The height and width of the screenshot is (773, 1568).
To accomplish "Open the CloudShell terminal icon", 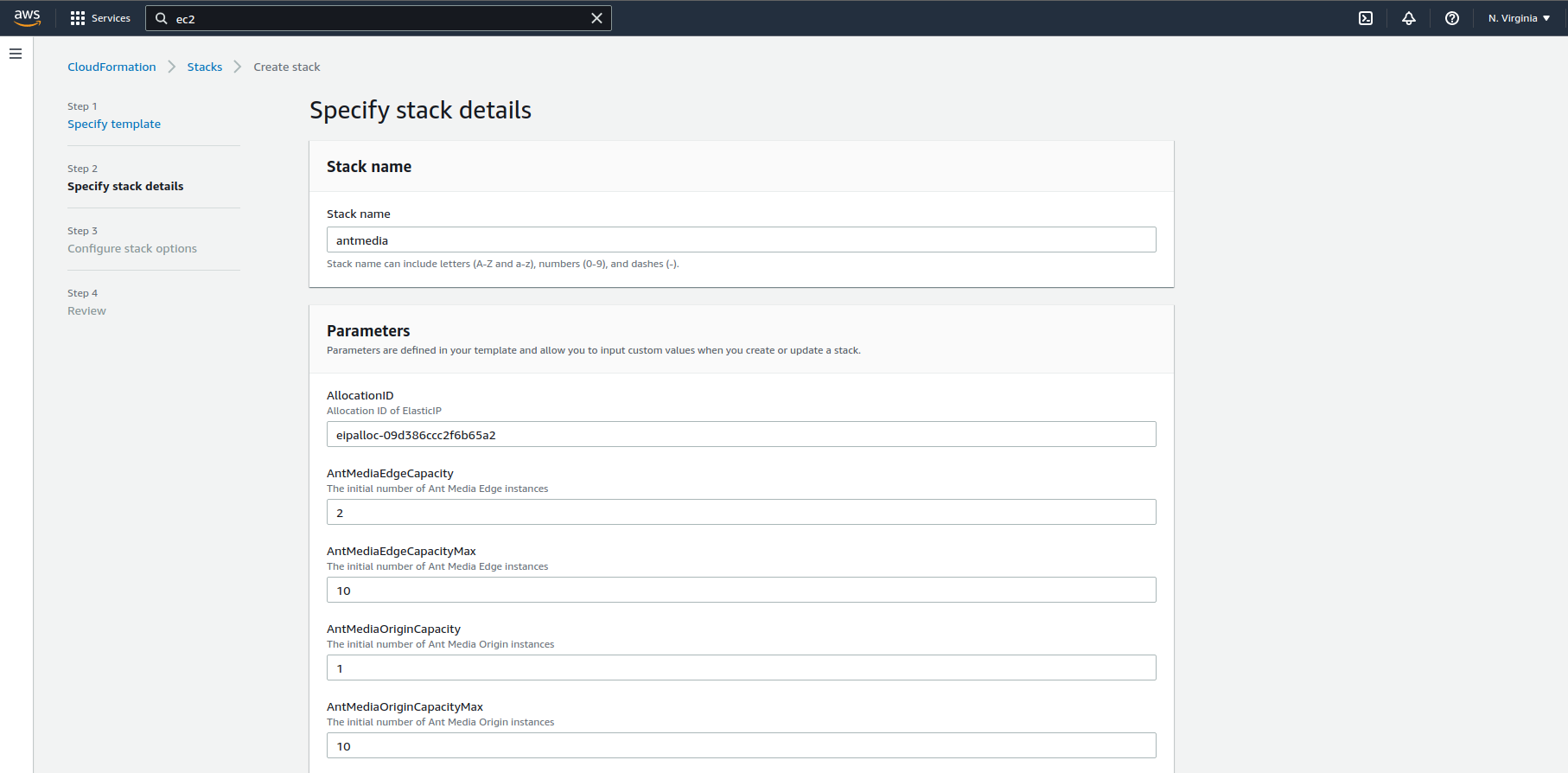I will (1366, 18).
